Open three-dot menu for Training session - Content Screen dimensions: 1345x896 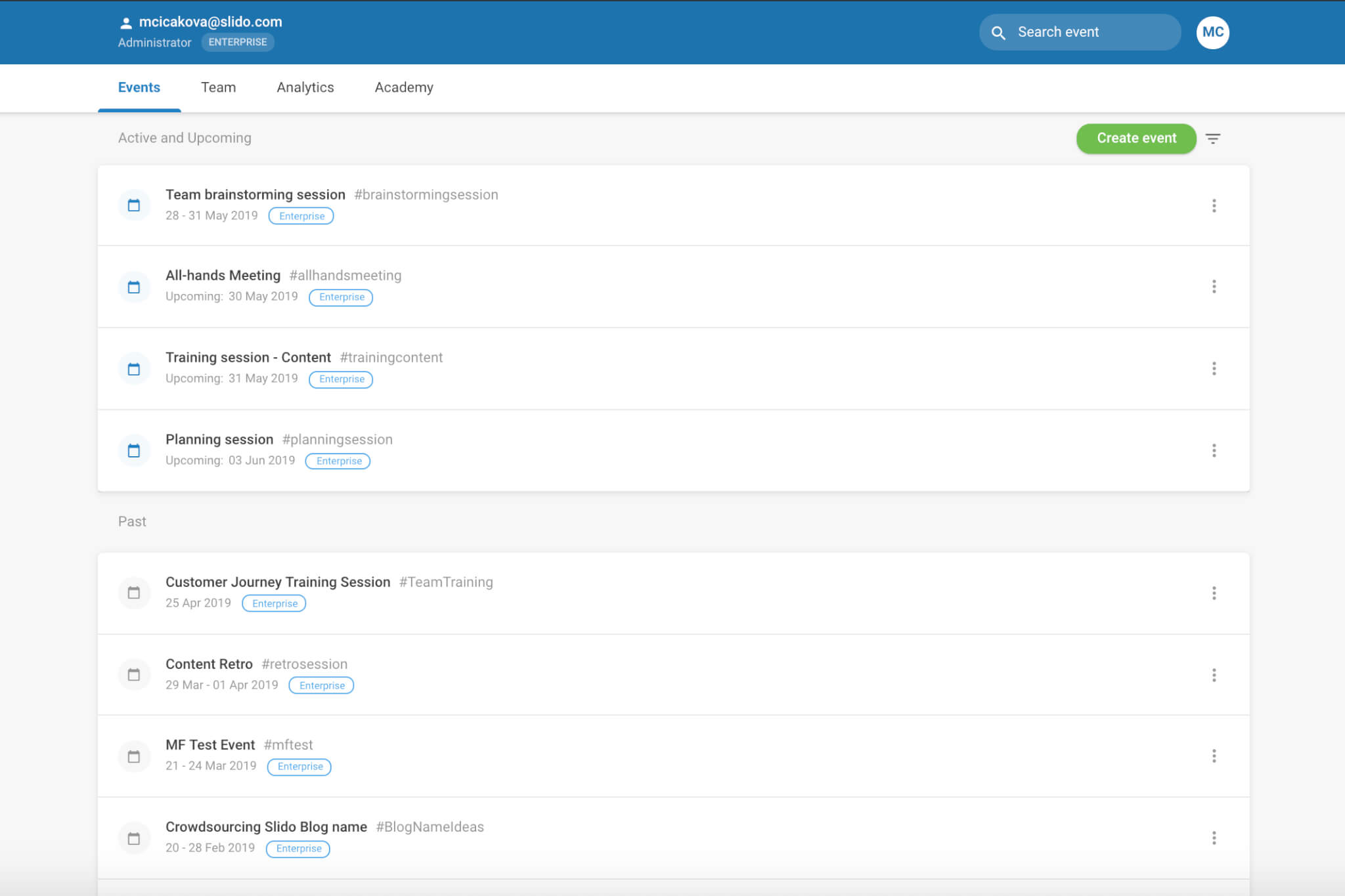[x=1214, y=368]
